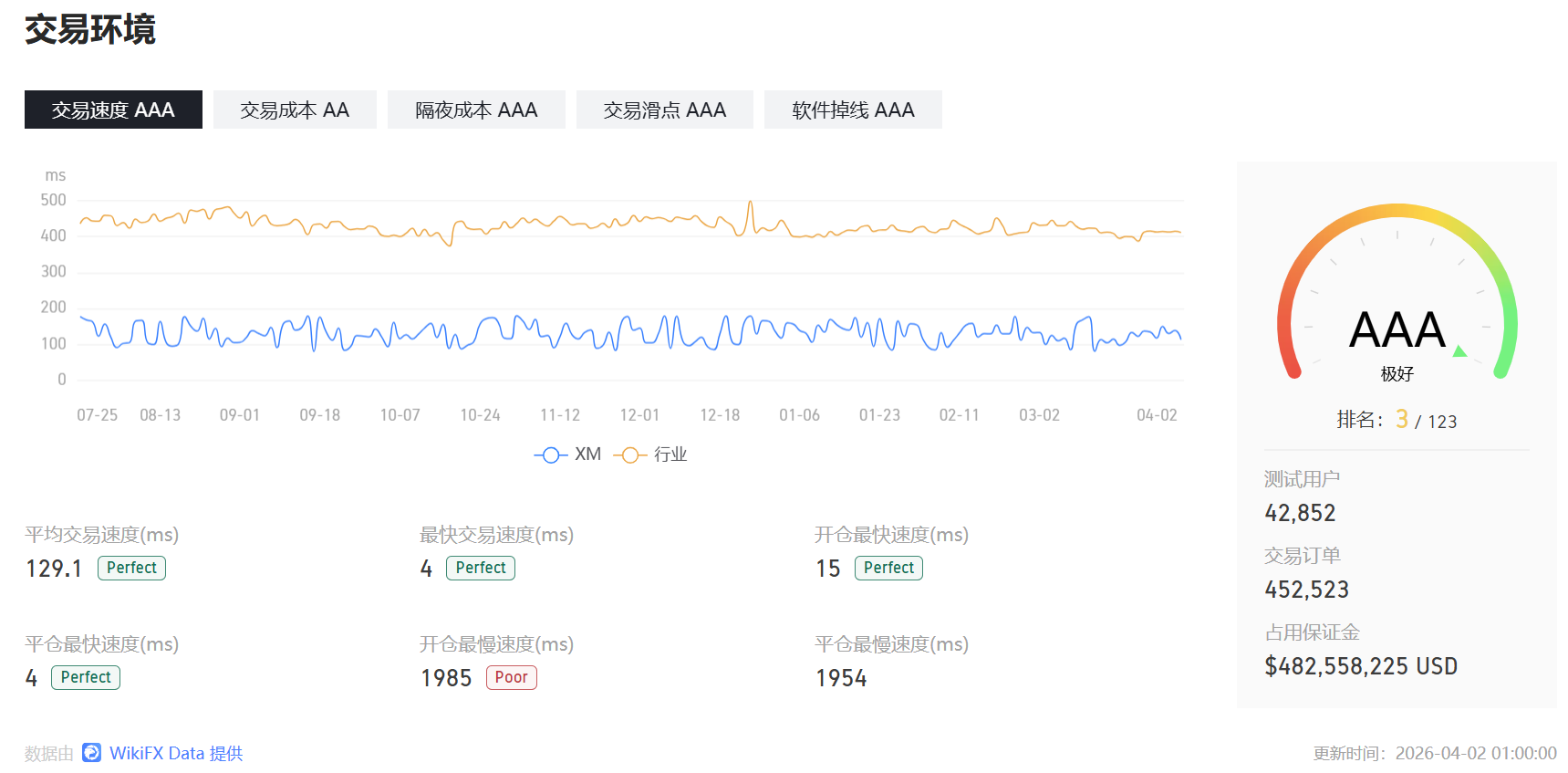Switch to 交易滑点 AAA tab
The height and width of the screenshot is (773, 1568).
click(664, 110)
